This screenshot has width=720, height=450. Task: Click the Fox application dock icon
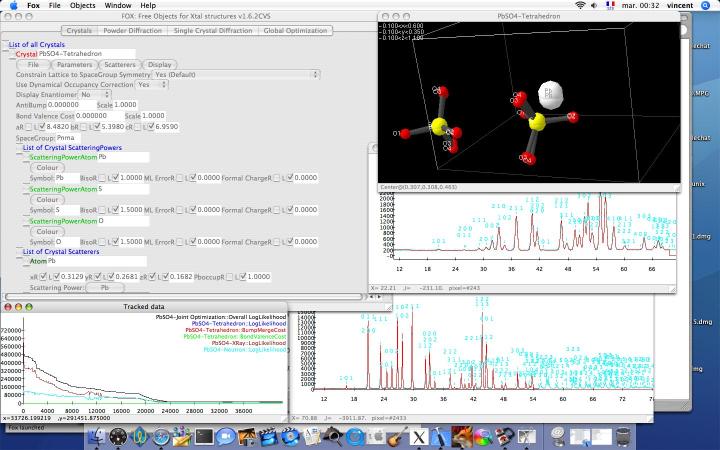(461, 436)
